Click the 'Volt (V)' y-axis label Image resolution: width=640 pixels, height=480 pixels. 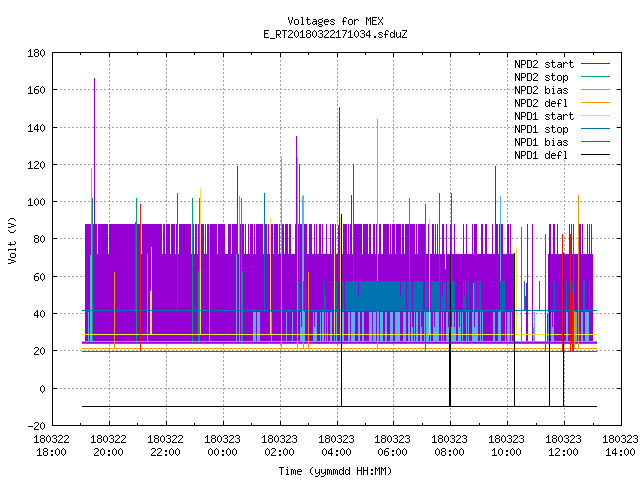[13, 240]
